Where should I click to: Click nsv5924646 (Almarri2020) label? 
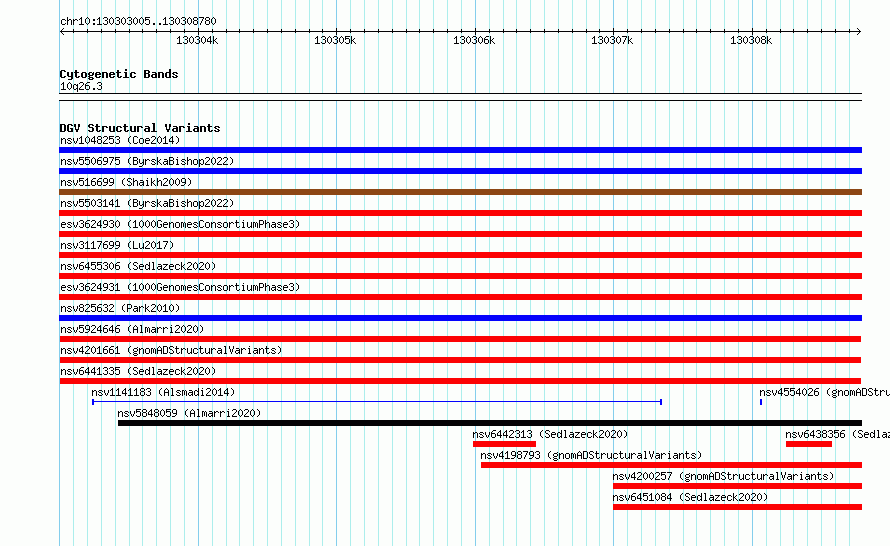click(132, 329)
